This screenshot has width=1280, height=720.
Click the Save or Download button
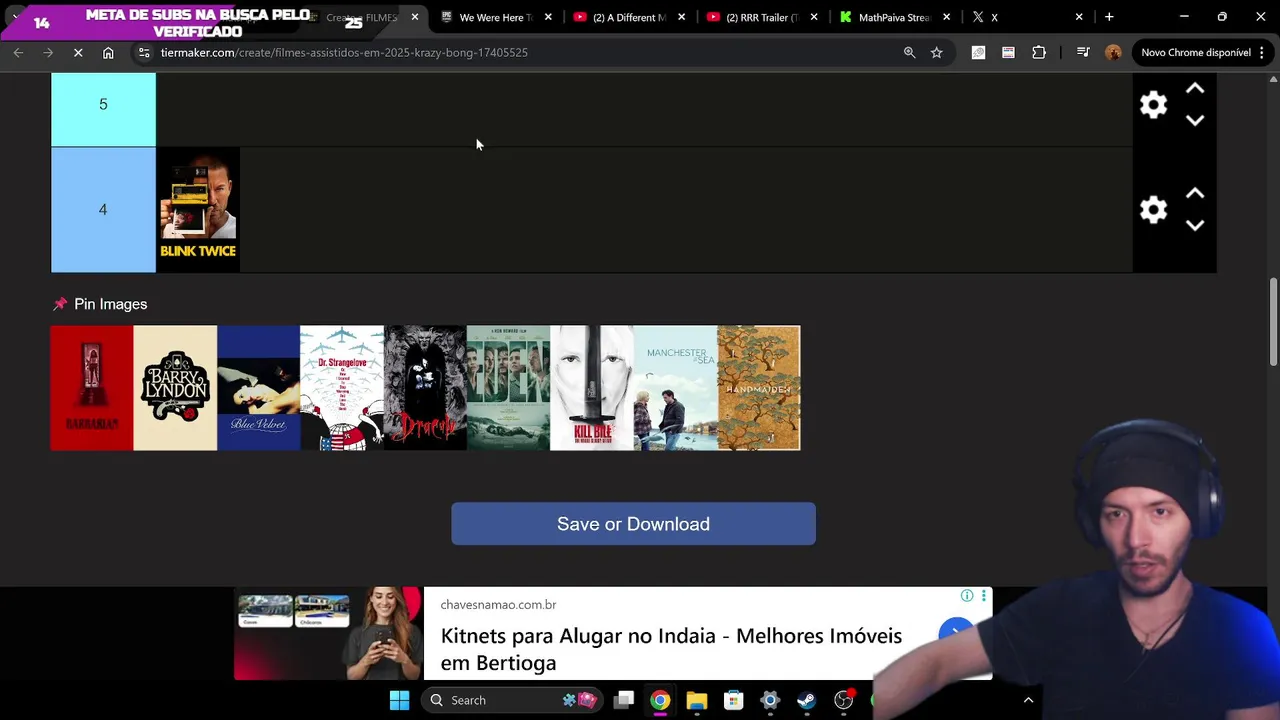tap(633, 524)
